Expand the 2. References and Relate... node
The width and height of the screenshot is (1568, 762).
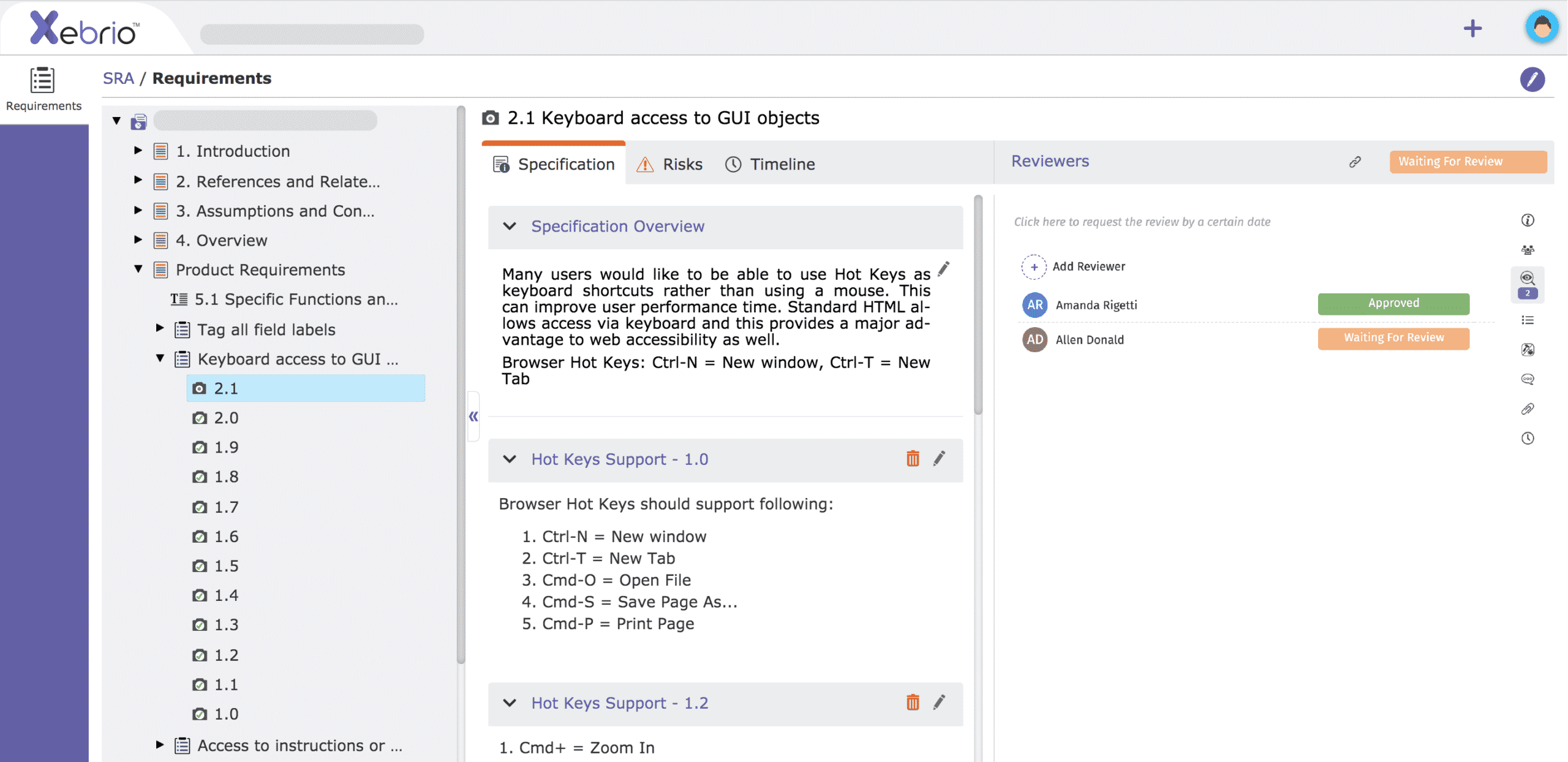point(138,180)
